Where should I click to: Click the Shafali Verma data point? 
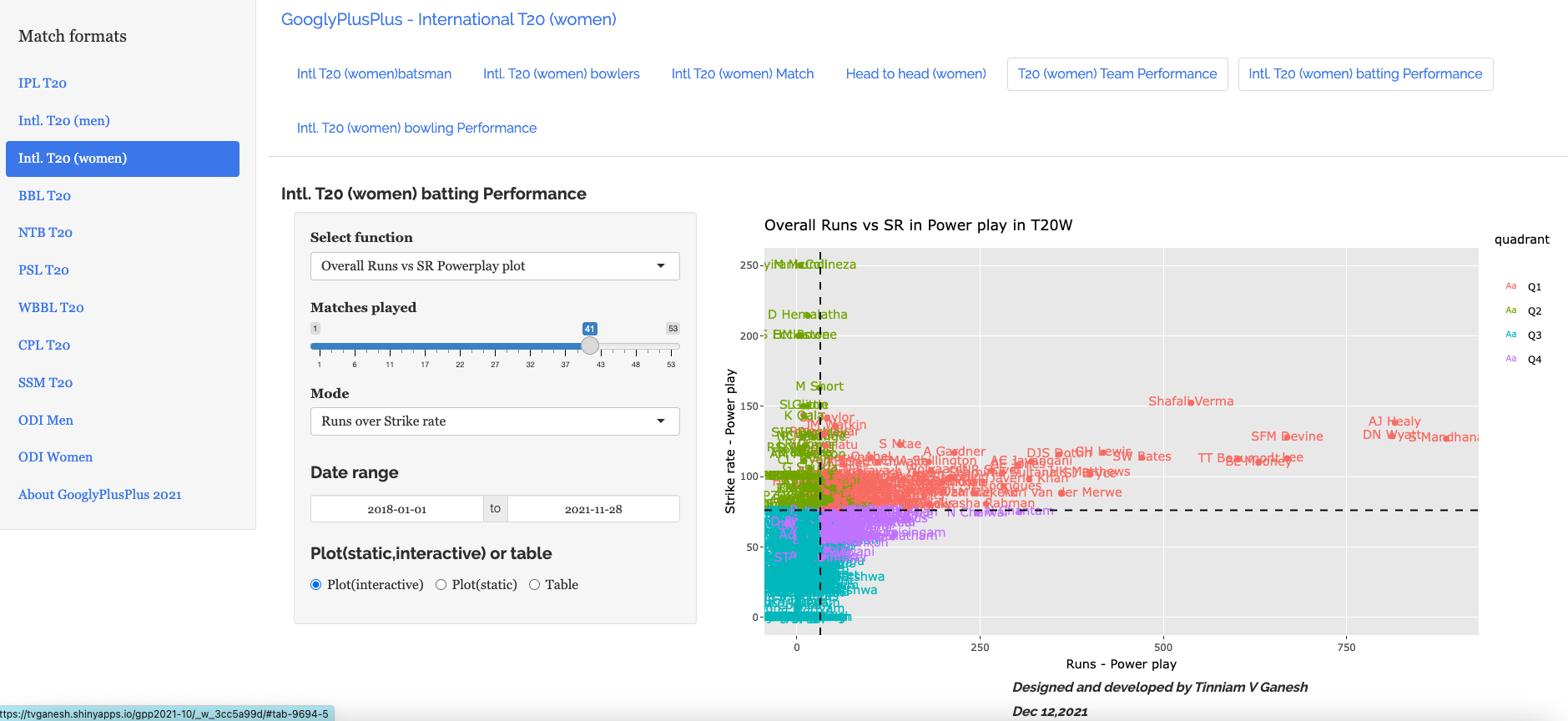[1191, 402]
